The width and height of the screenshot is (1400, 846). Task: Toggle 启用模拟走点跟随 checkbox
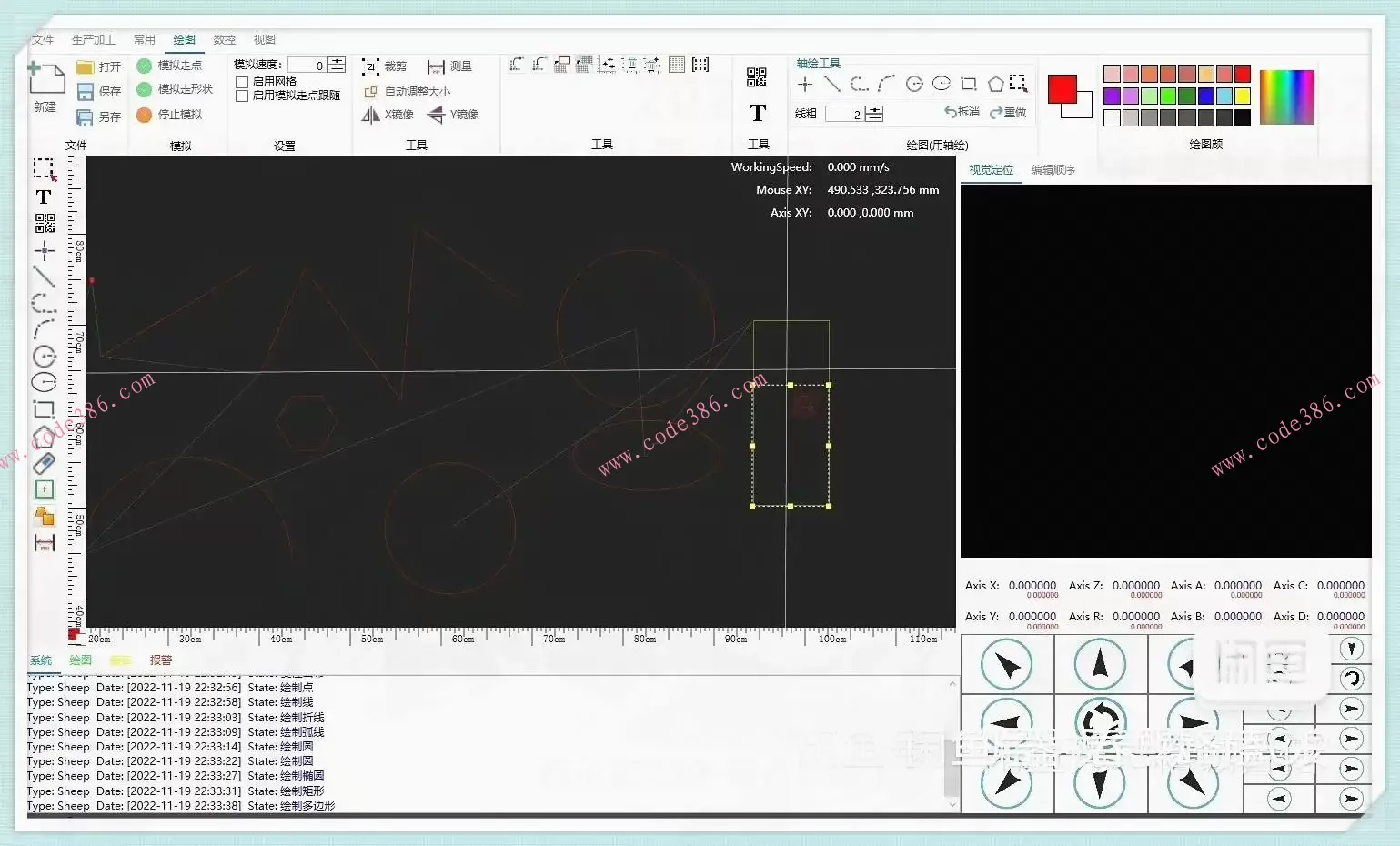pyautogui.click(x=243, y=96)
